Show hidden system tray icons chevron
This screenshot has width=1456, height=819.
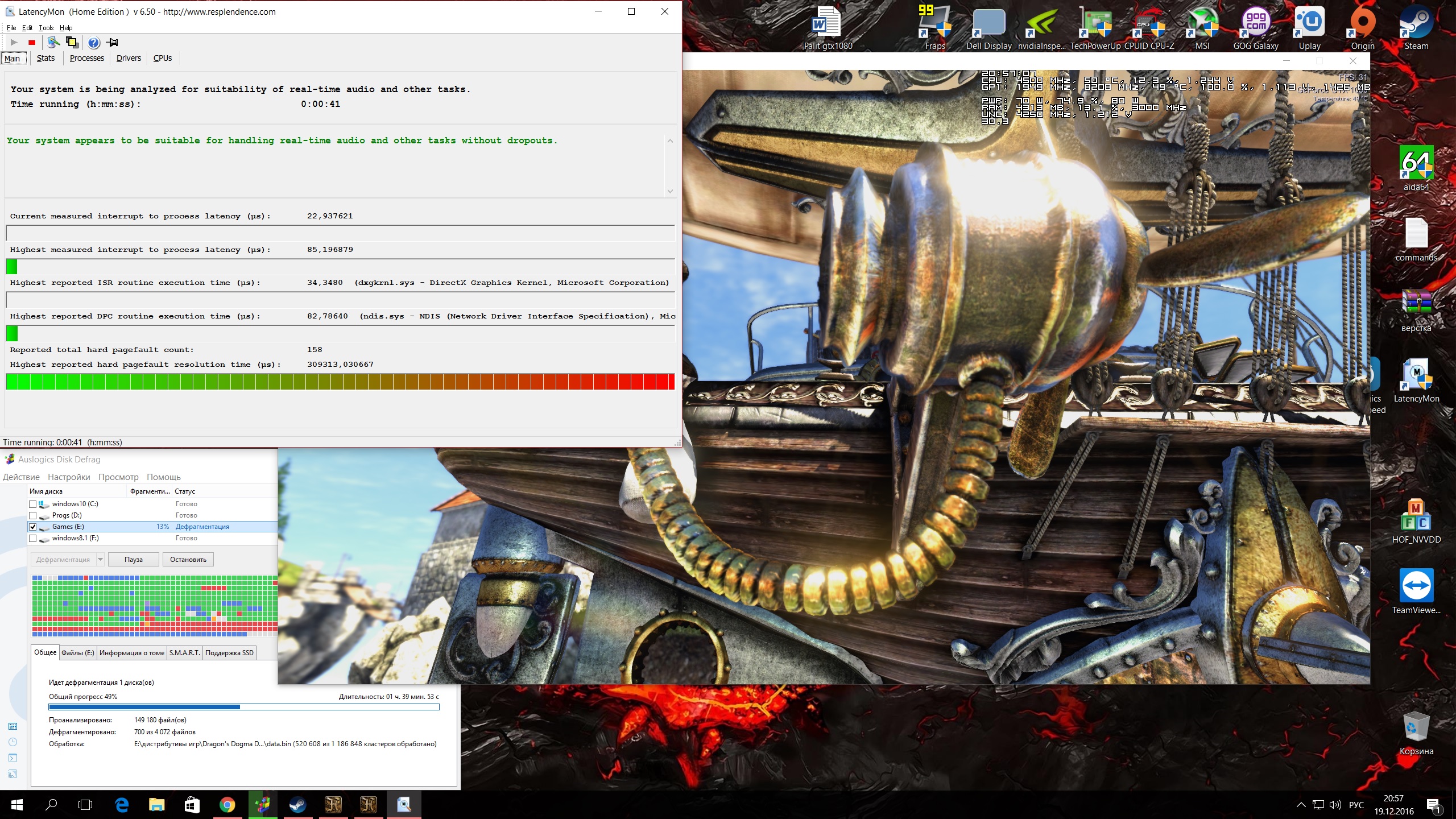(x=1301, y=805)
